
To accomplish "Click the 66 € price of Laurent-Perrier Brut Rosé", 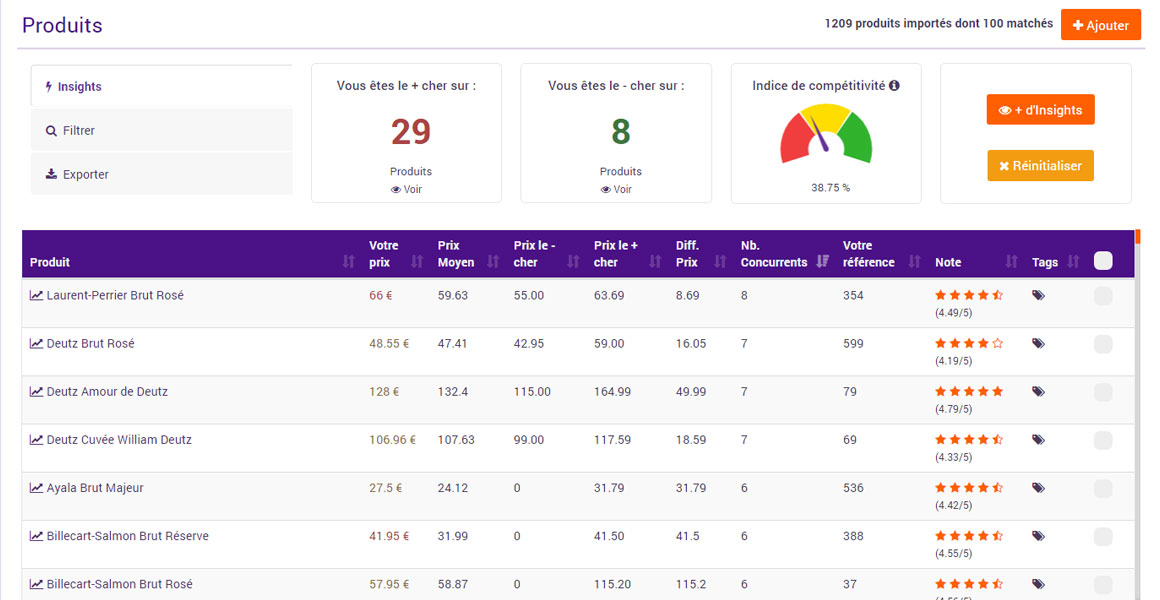I will 380,295.
